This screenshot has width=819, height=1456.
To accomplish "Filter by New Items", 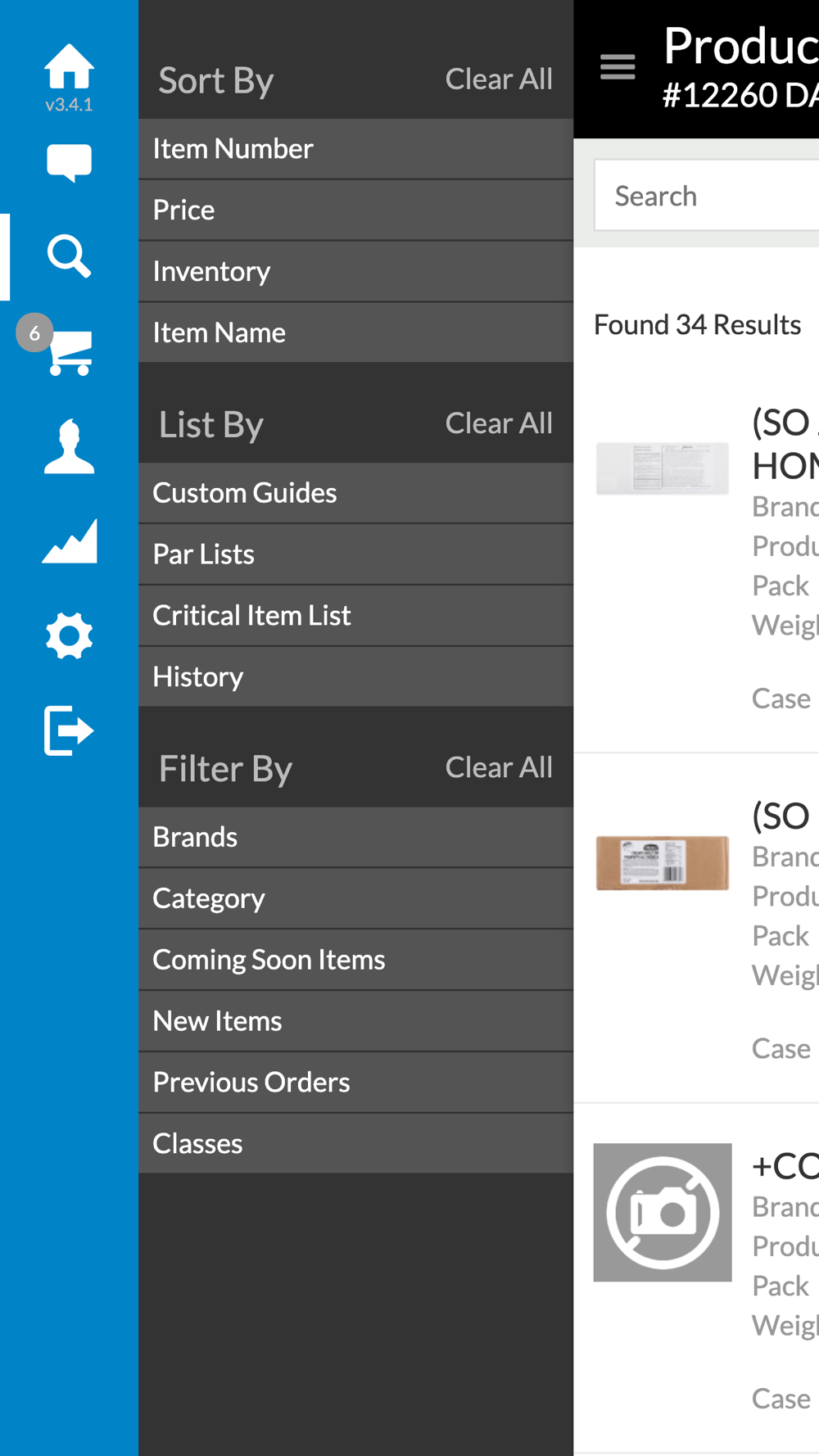I will 355,1021.
